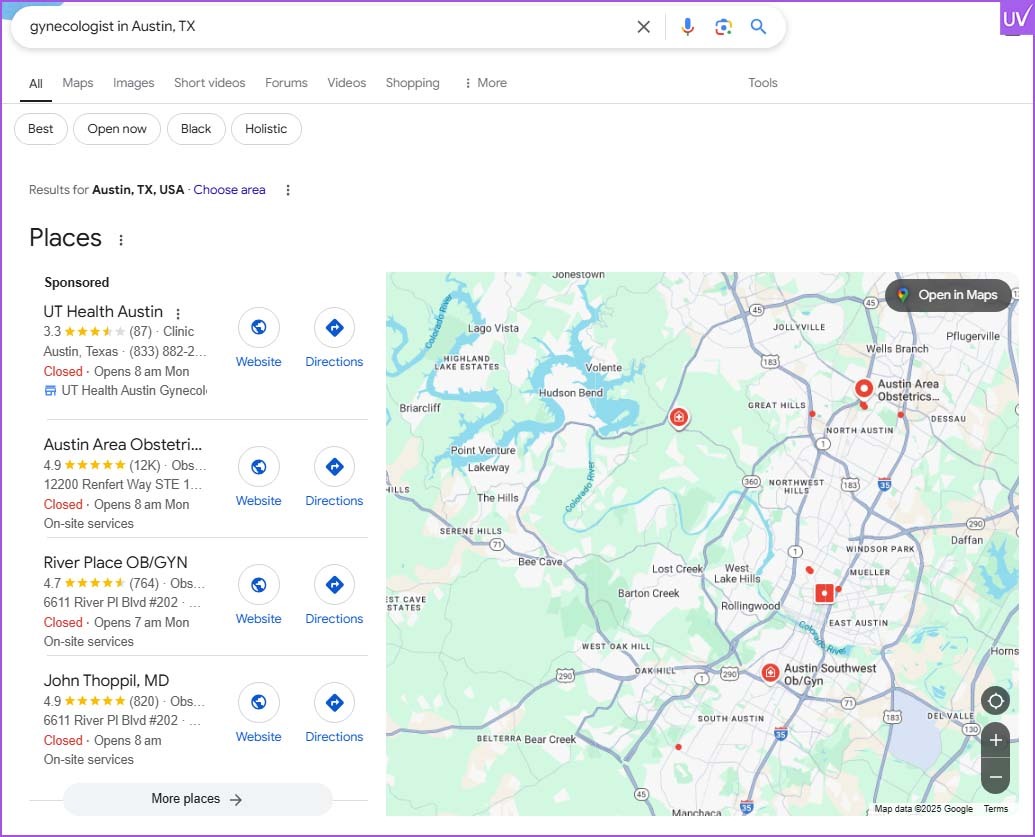Click the Directions icon for Austin Area Obstetrics
The width and height of the screenshot is (1035, 837).
(x=335, y=467)
